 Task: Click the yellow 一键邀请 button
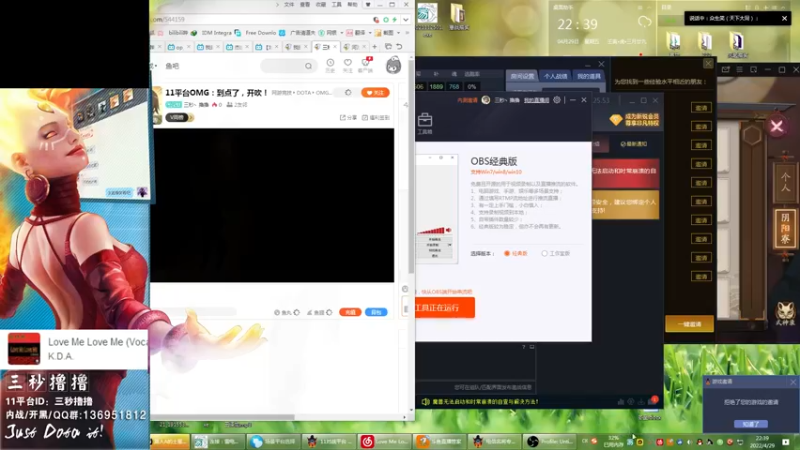[689, 324]
